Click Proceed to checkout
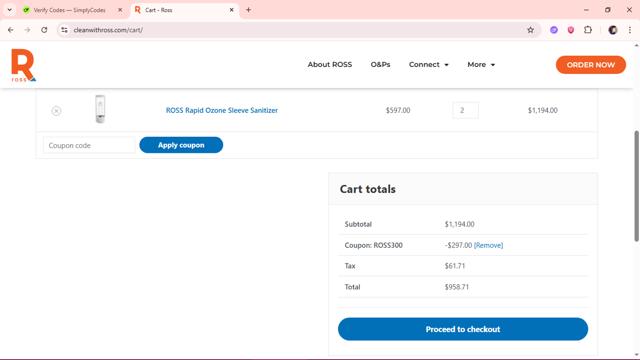The image size is (640, 360). click(463, 329)
